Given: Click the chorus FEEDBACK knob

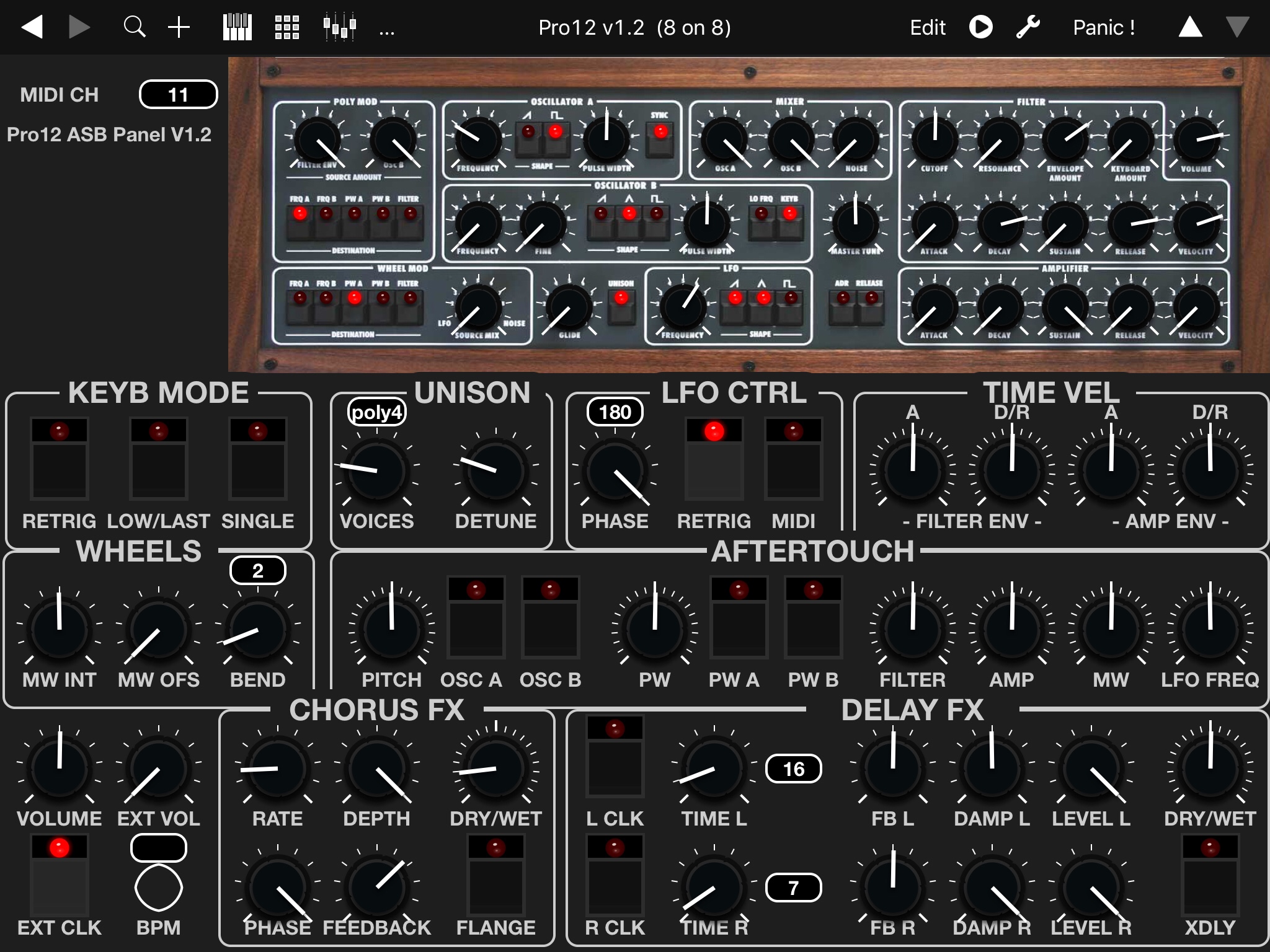Looking at the screenshot, I should (377, 886).
